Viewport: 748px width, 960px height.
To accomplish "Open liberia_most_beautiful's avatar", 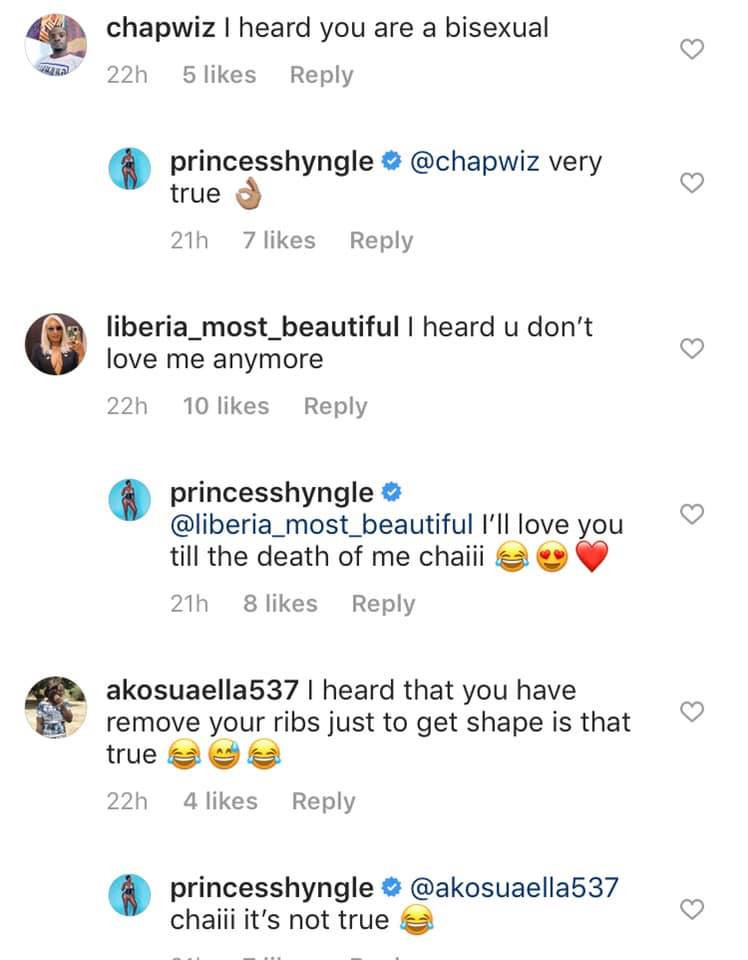I will [x=56, y=345].
